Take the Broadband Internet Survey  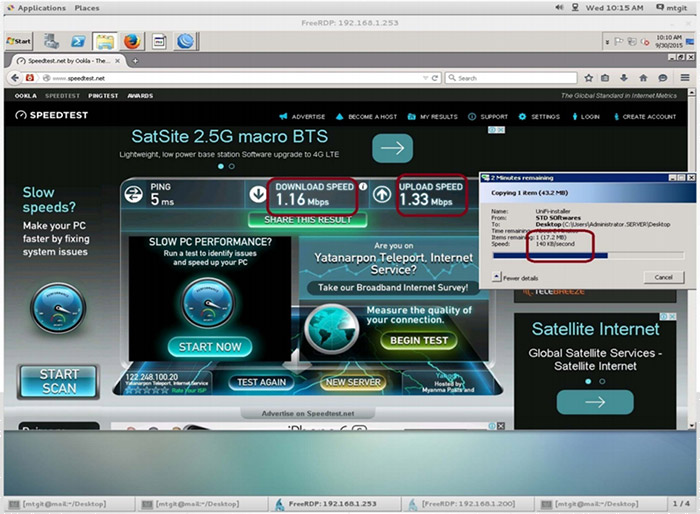(393, 288)
